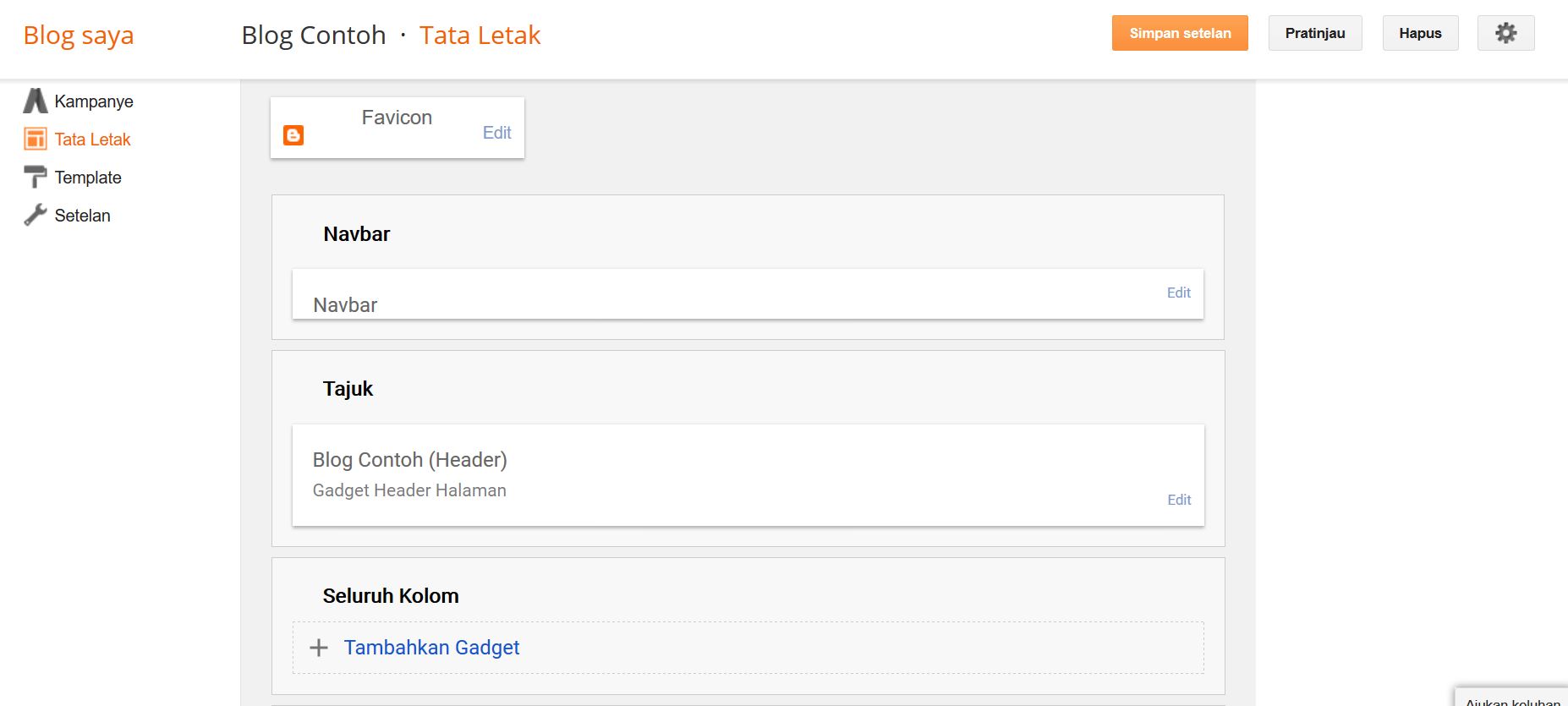The width and height of the screenshot is (1568, 706).
Task: Click Simpan setelan button
Action: pos(1179,33)
